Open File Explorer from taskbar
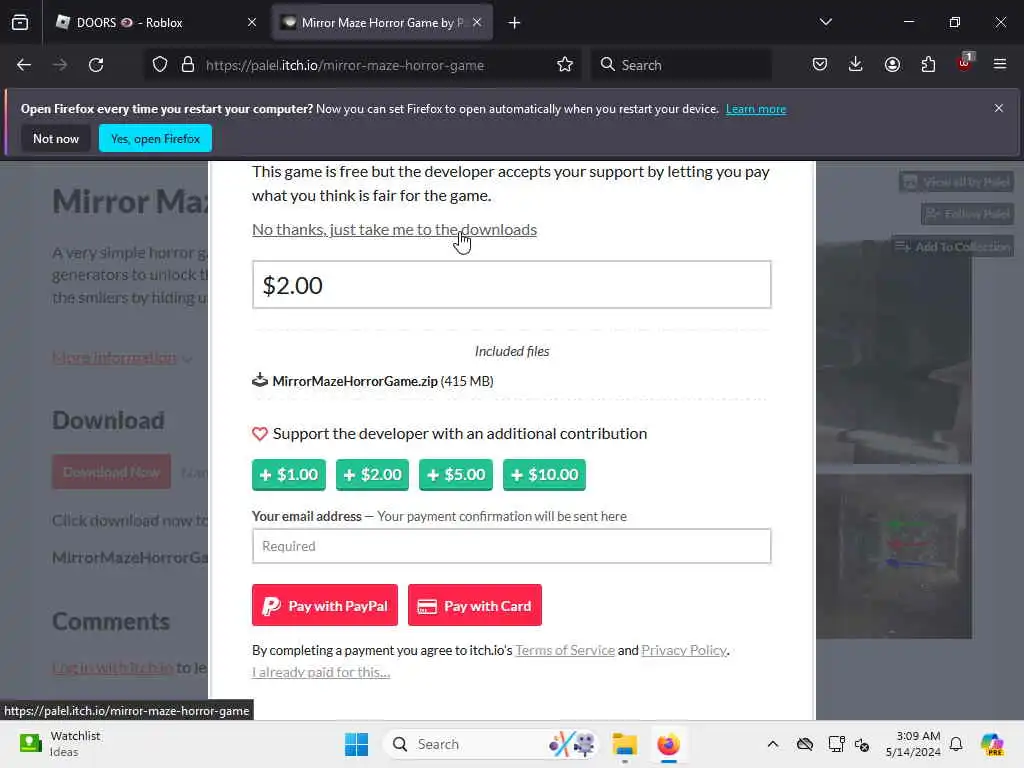The height and width of the screenshot is (768, 1024). click(624, 744)
